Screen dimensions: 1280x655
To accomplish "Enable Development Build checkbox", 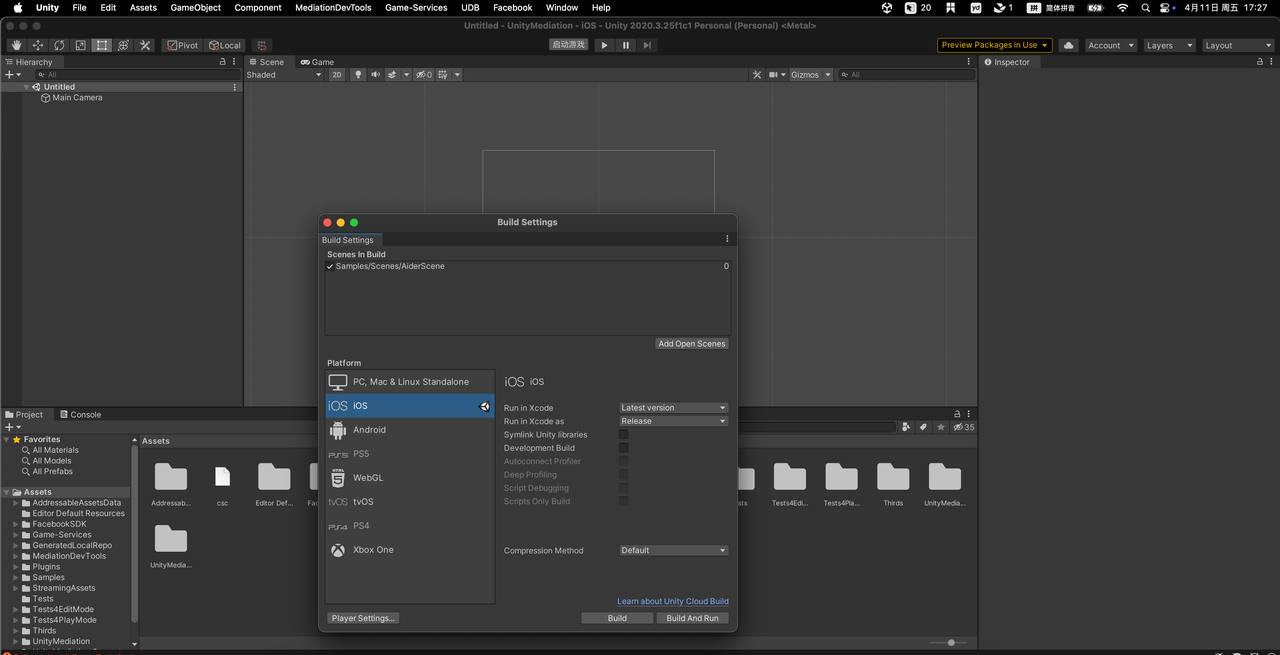I will pyautogui.click(x=623, y=448).
